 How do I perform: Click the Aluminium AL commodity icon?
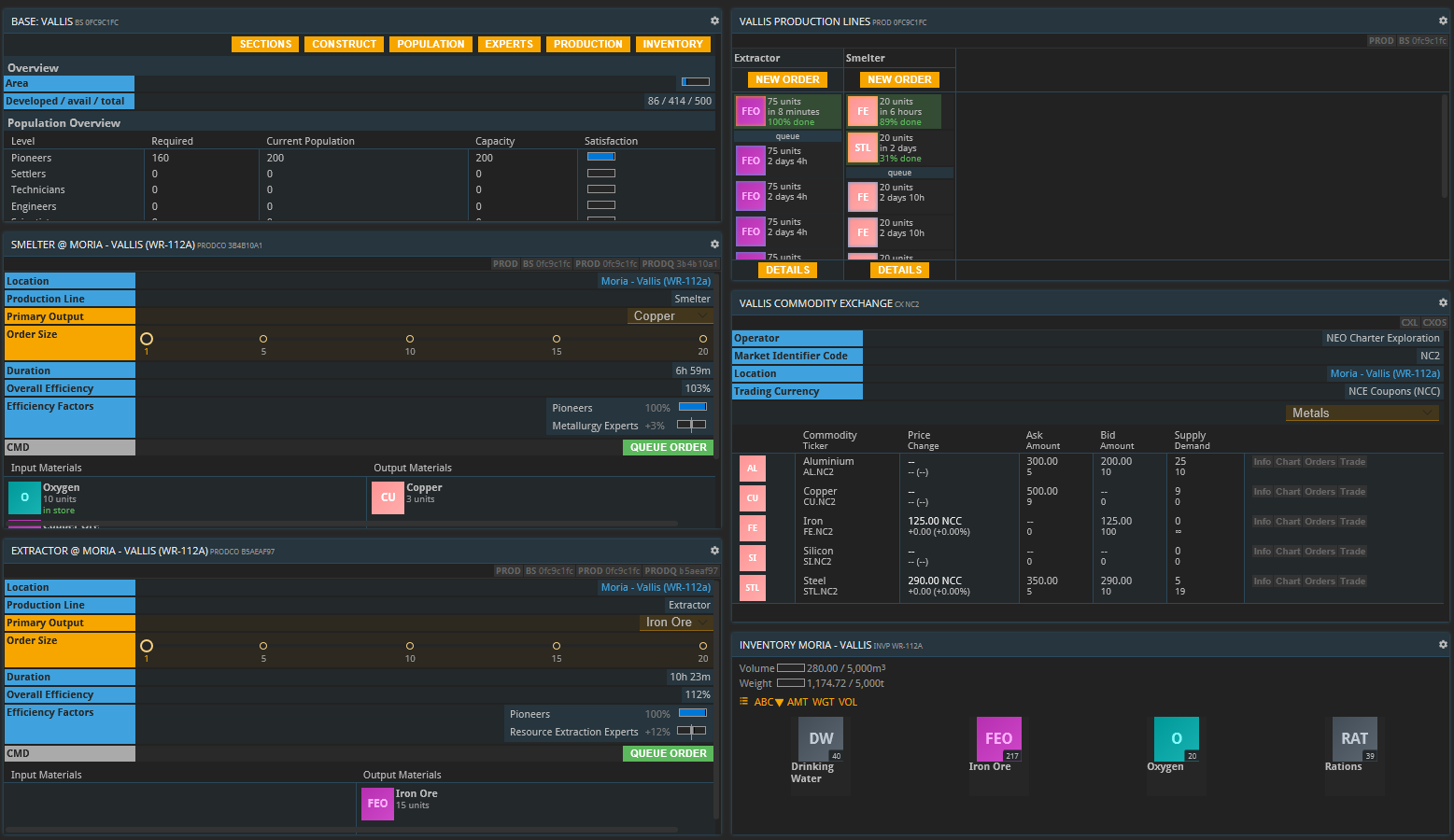[x=752, y=469]
